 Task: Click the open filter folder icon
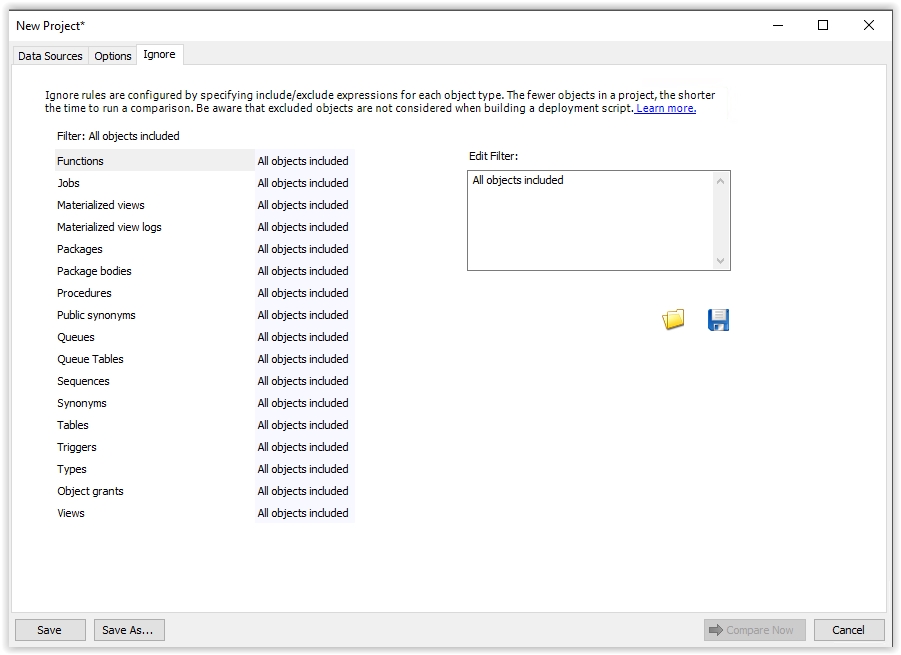[674, 320]
